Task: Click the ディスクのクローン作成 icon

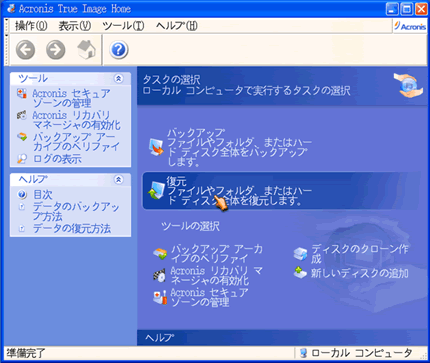Action: pyautogui.click(x=300, y=254)
